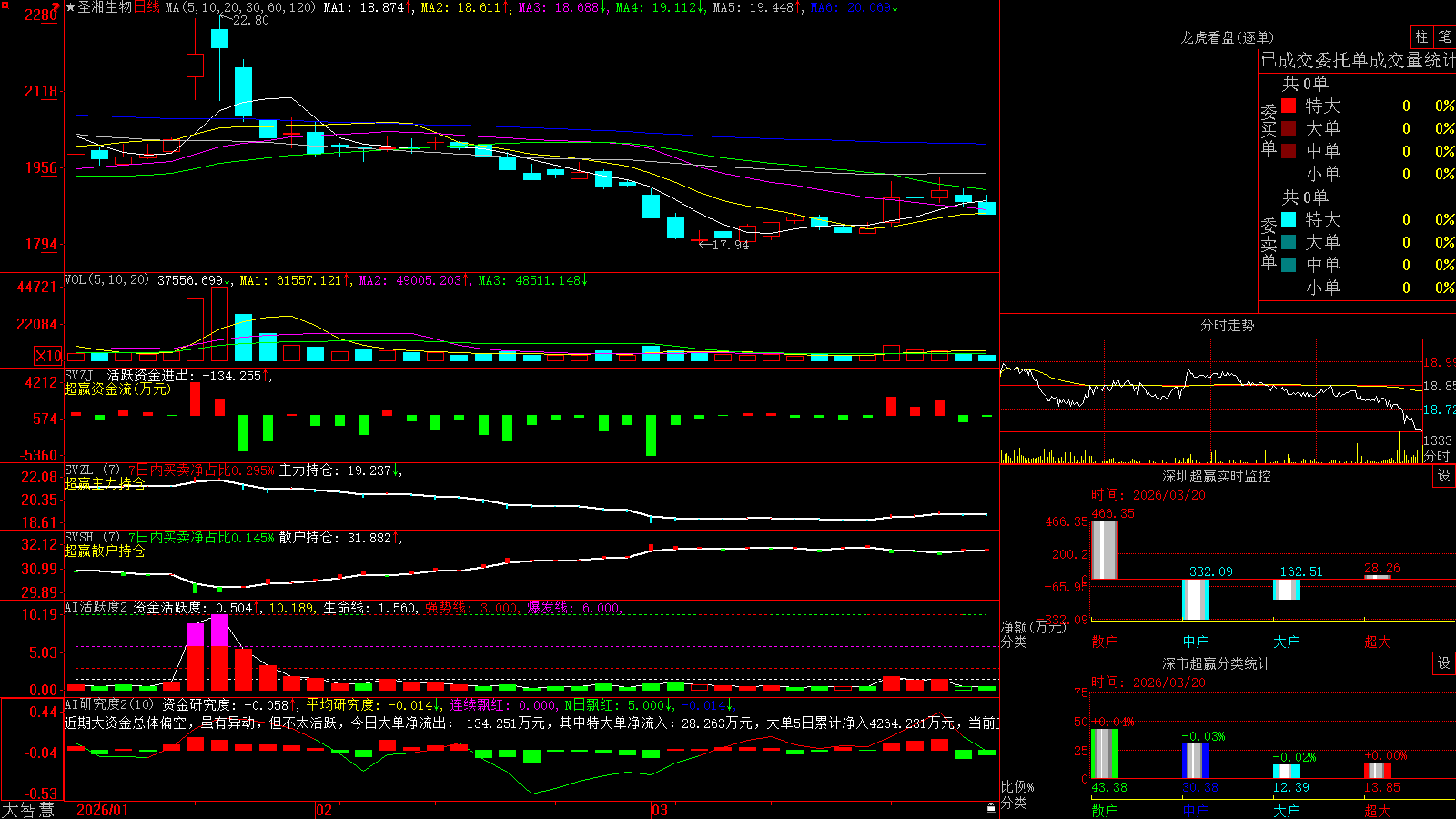Viewport: 1456px width, 819px height.
Task: Click the 时间: 2026/03/20 in 实时监控
Action: 1148,495
